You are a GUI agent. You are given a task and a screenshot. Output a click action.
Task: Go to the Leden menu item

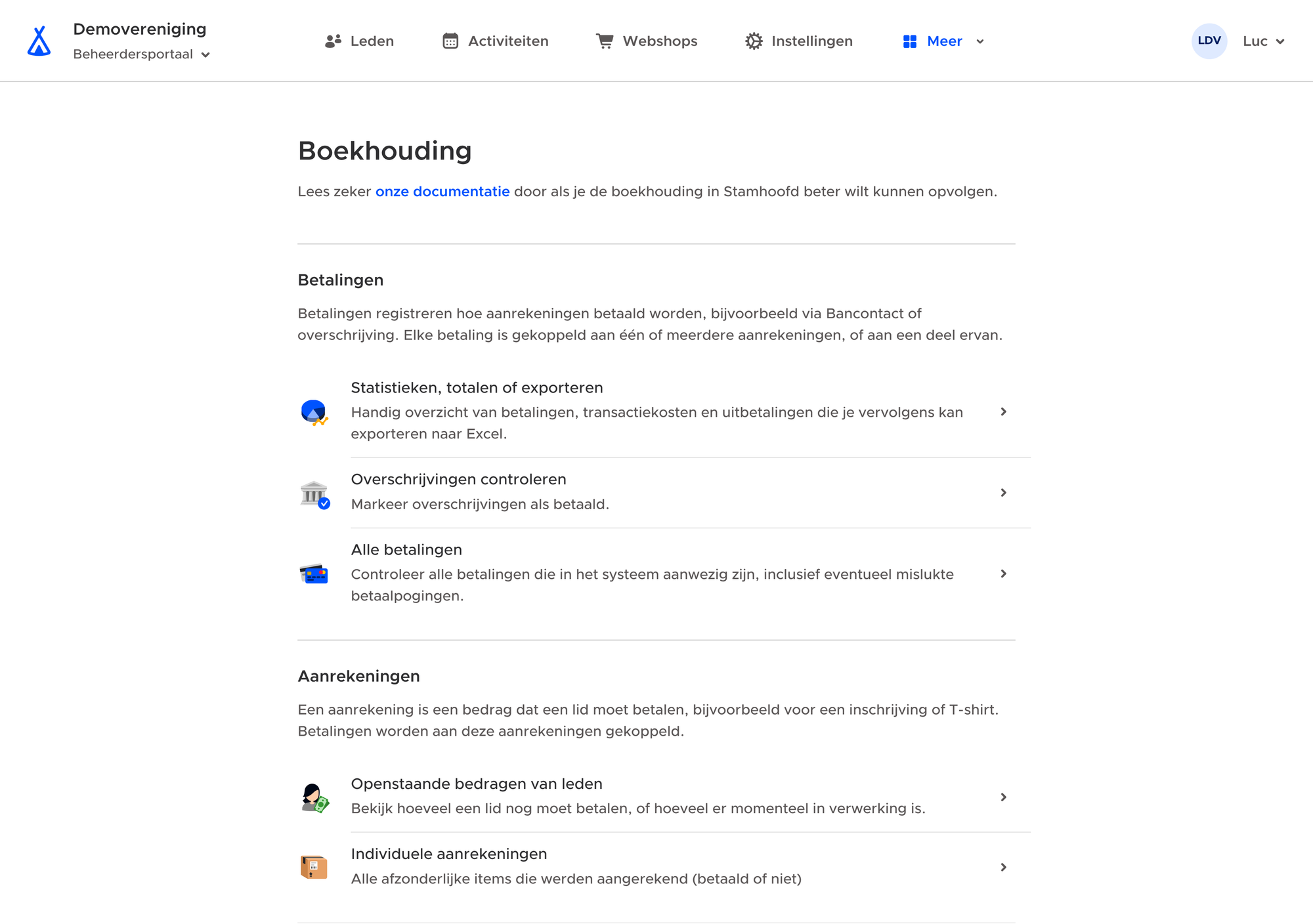coord(360,41)
